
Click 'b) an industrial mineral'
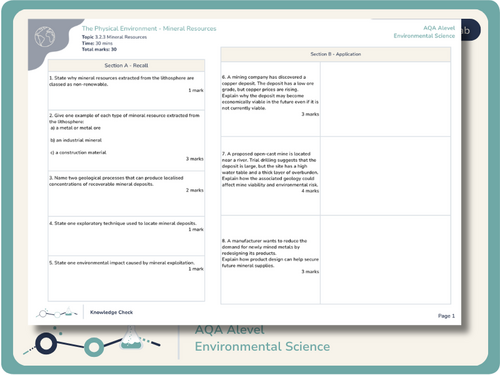[76, 140]
